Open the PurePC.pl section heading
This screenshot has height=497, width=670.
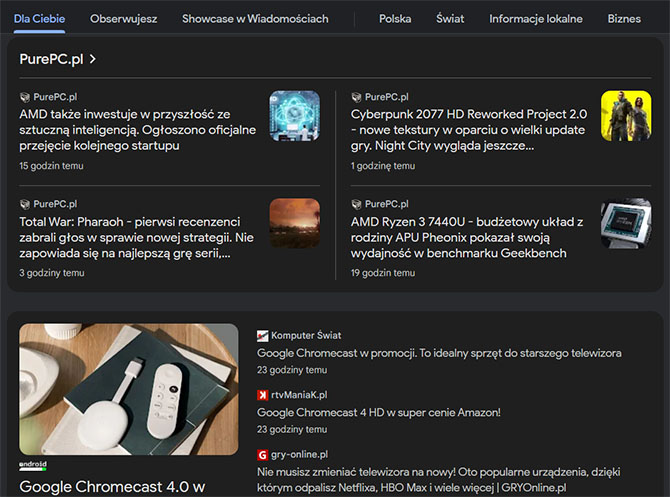pyautogui.click(x=51, y=59)
